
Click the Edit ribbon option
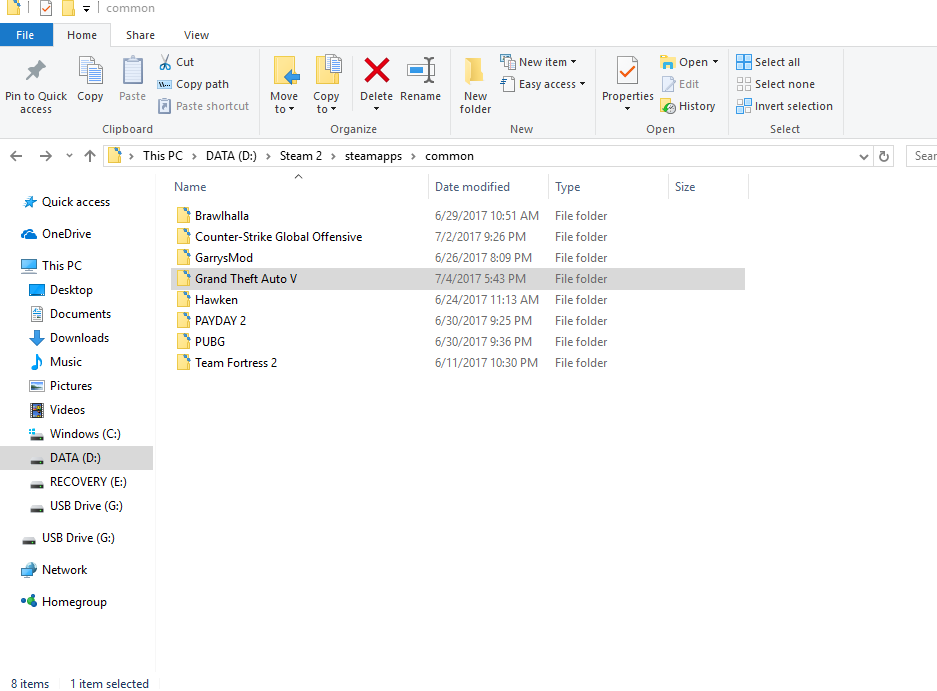pyautogui.click(x=680, y=84)
